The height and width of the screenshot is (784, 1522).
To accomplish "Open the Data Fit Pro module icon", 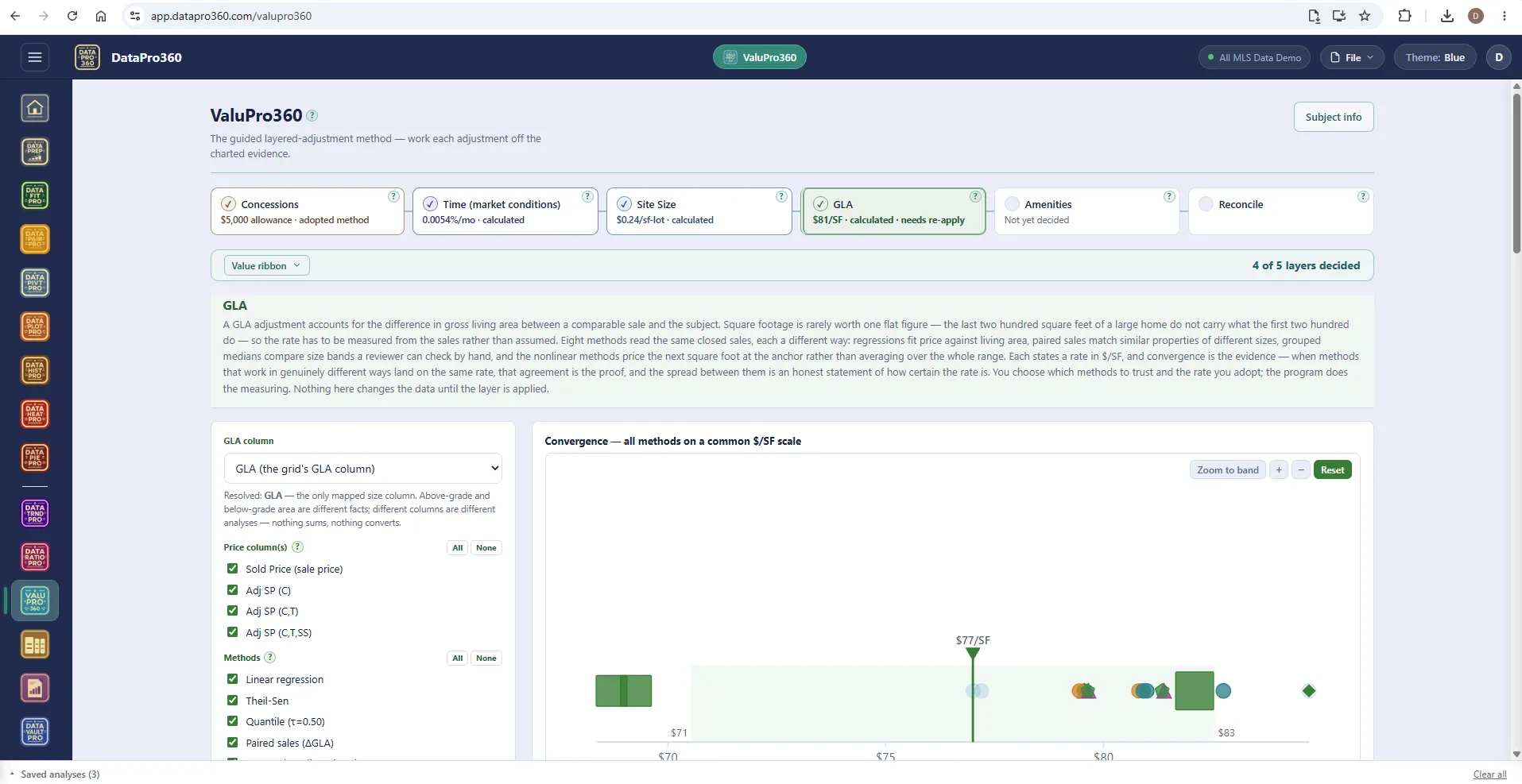I will 35,195.
